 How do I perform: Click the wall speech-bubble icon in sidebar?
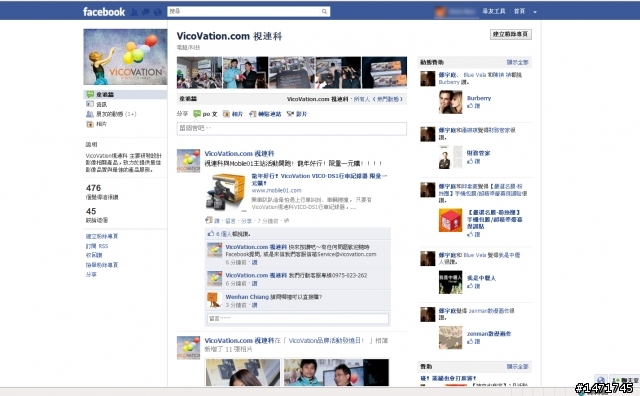coord(90,94)
